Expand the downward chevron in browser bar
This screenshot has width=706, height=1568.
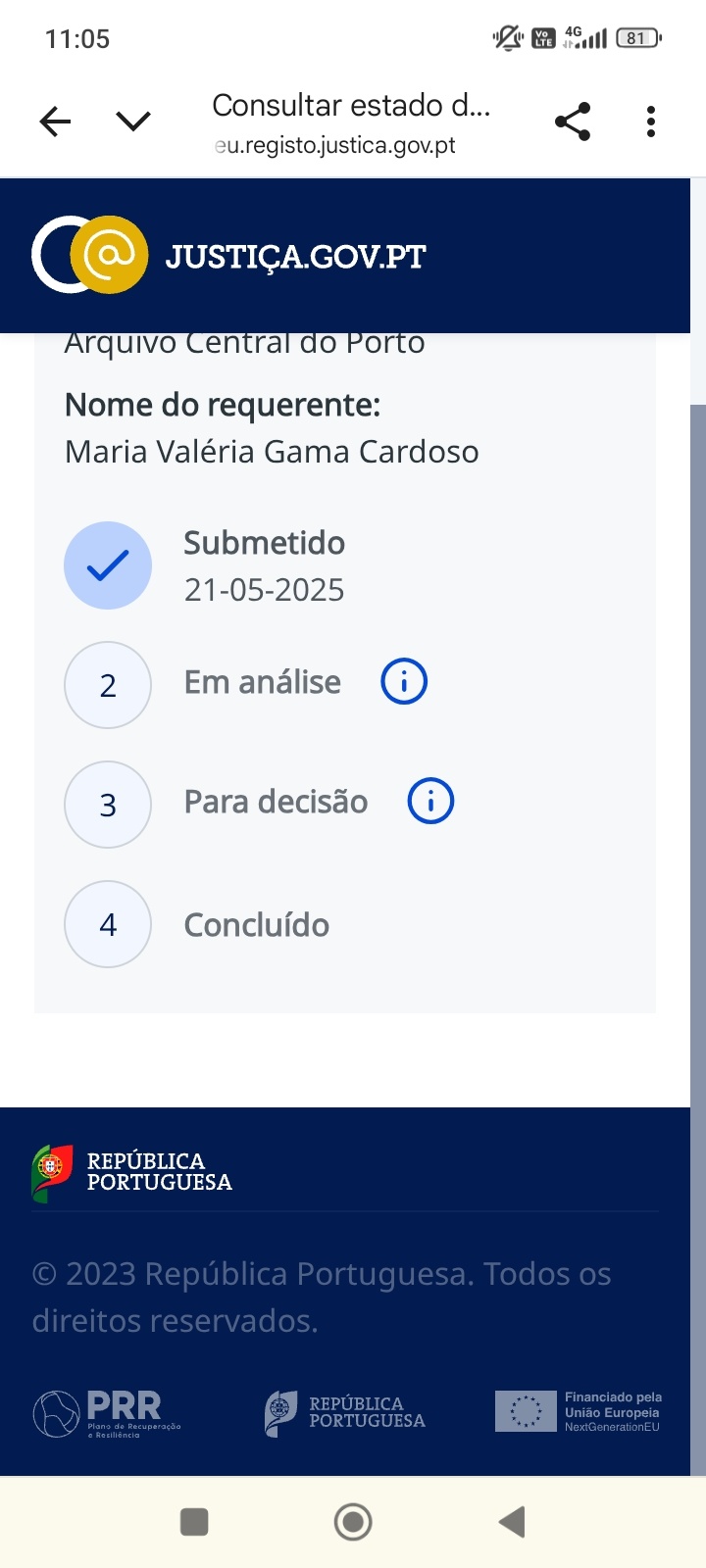tap(133, 122)
